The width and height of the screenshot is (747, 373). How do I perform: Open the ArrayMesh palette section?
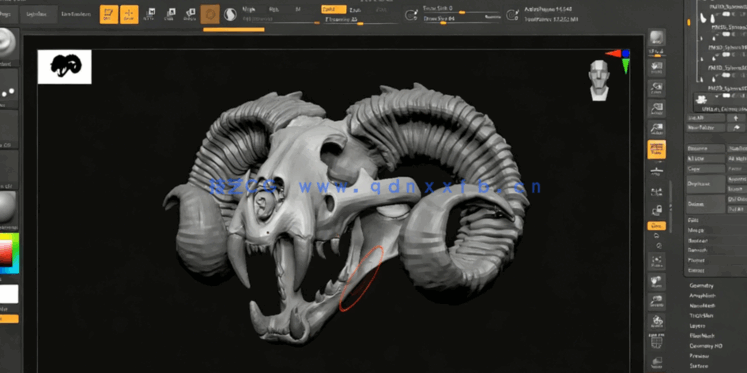(702, 295)
